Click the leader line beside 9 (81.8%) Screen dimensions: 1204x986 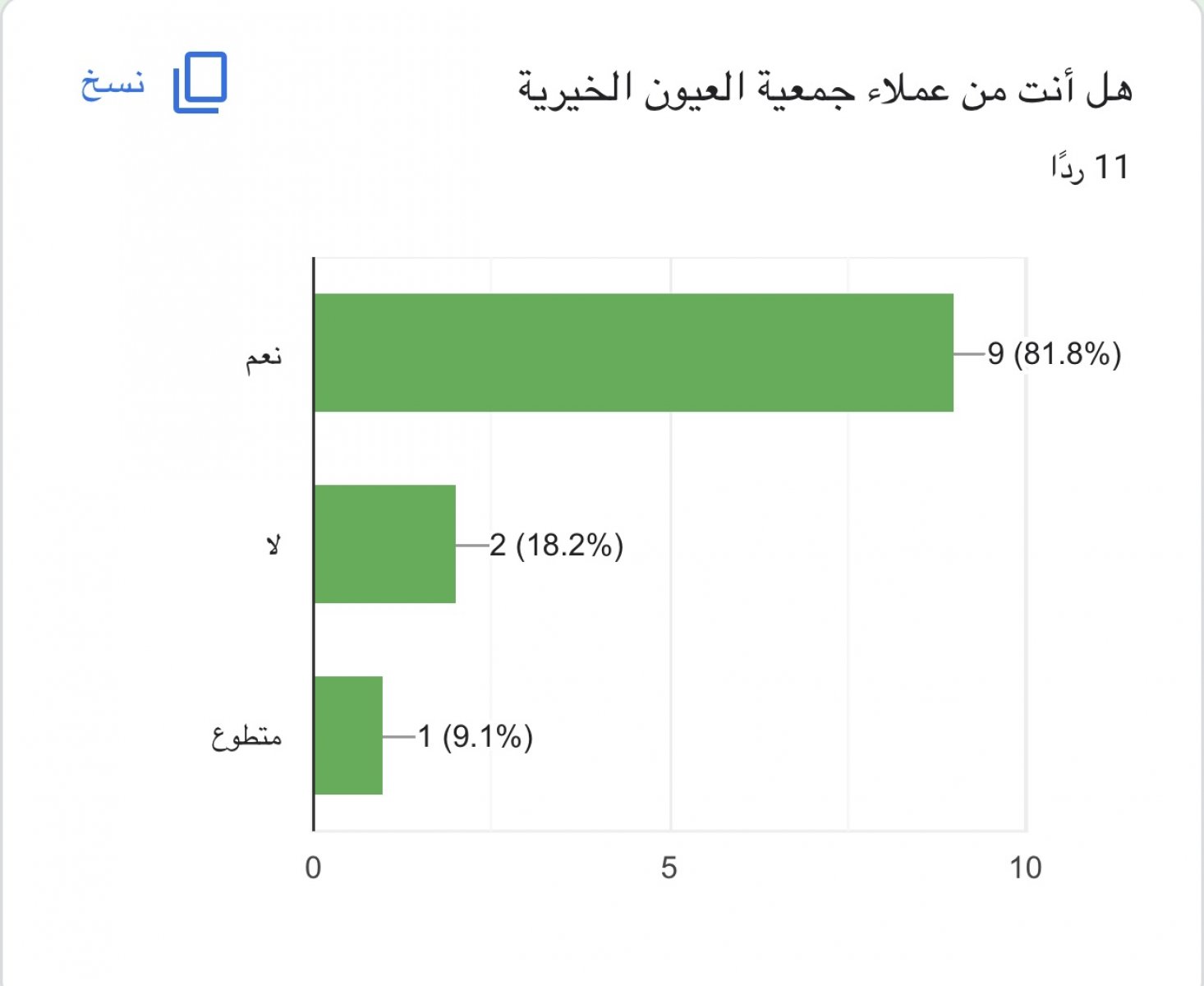(x=969, y=354)
